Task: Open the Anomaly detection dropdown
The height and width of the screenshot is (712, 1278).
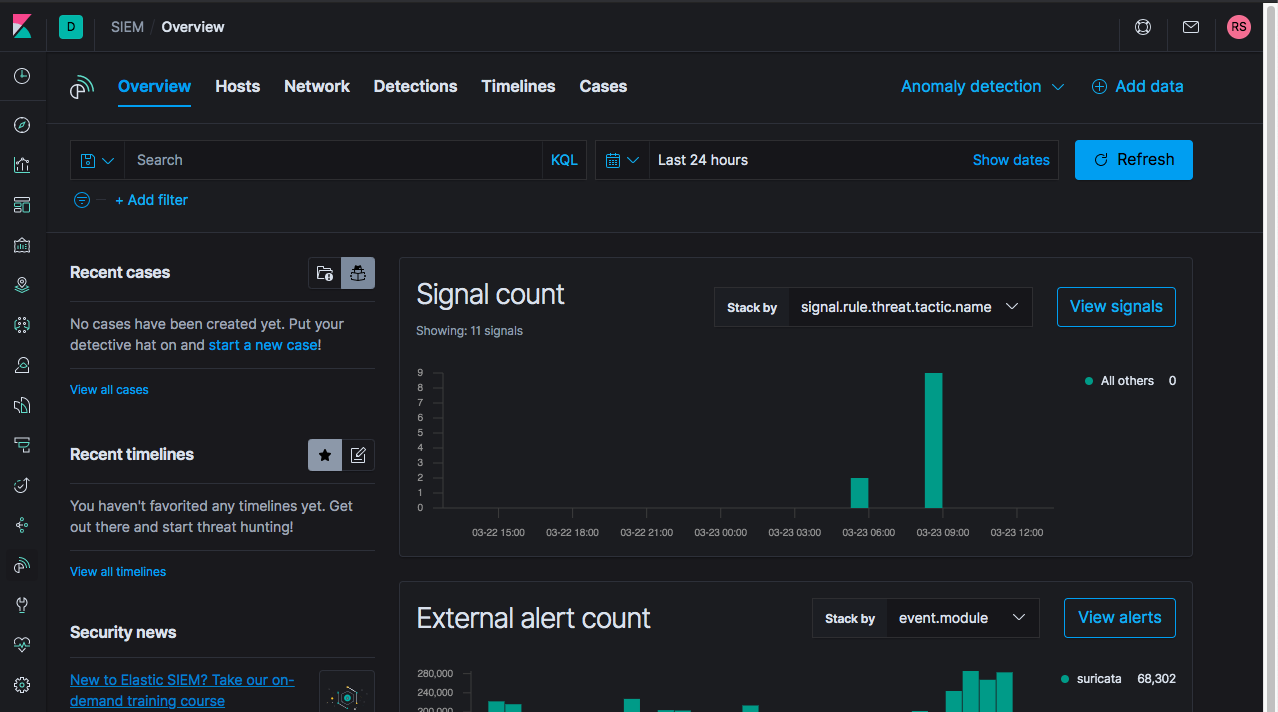Action: [x=982, y=87]
